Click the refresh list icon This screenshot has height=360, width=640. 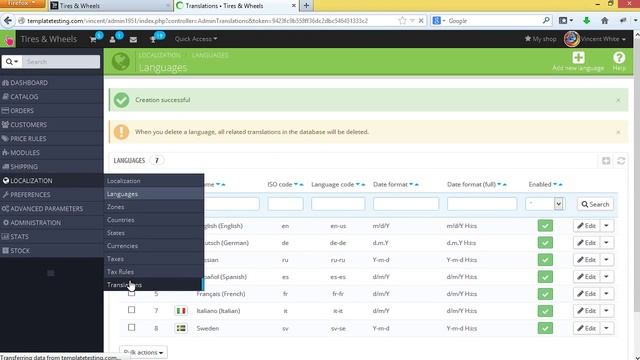621,160
